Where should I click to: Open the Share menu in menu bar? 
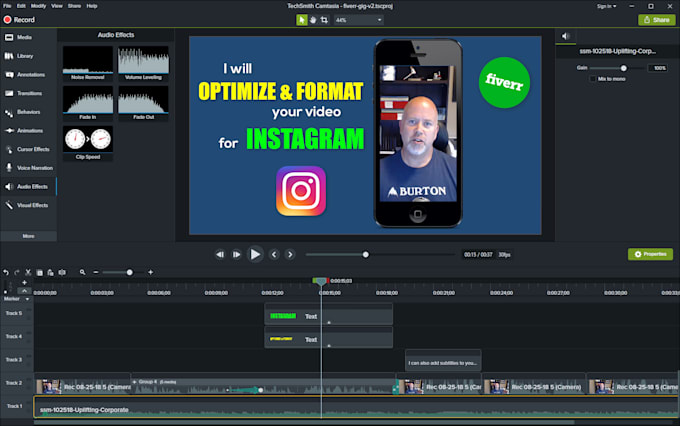(74, 6)
